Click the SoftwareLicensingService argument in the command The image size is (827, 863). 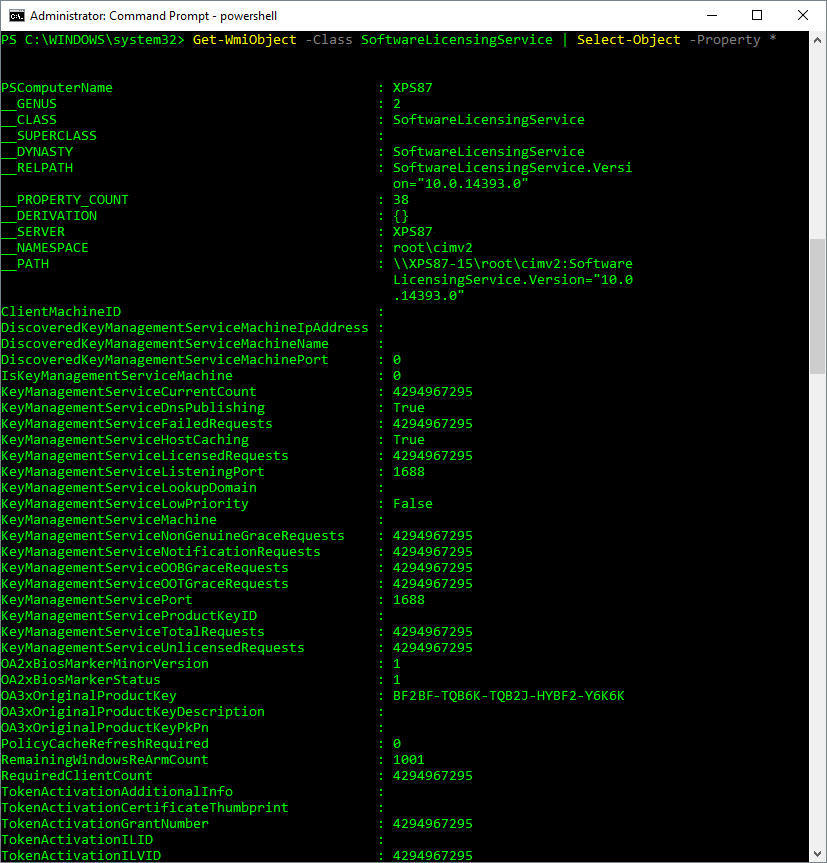tap(457, 40)
